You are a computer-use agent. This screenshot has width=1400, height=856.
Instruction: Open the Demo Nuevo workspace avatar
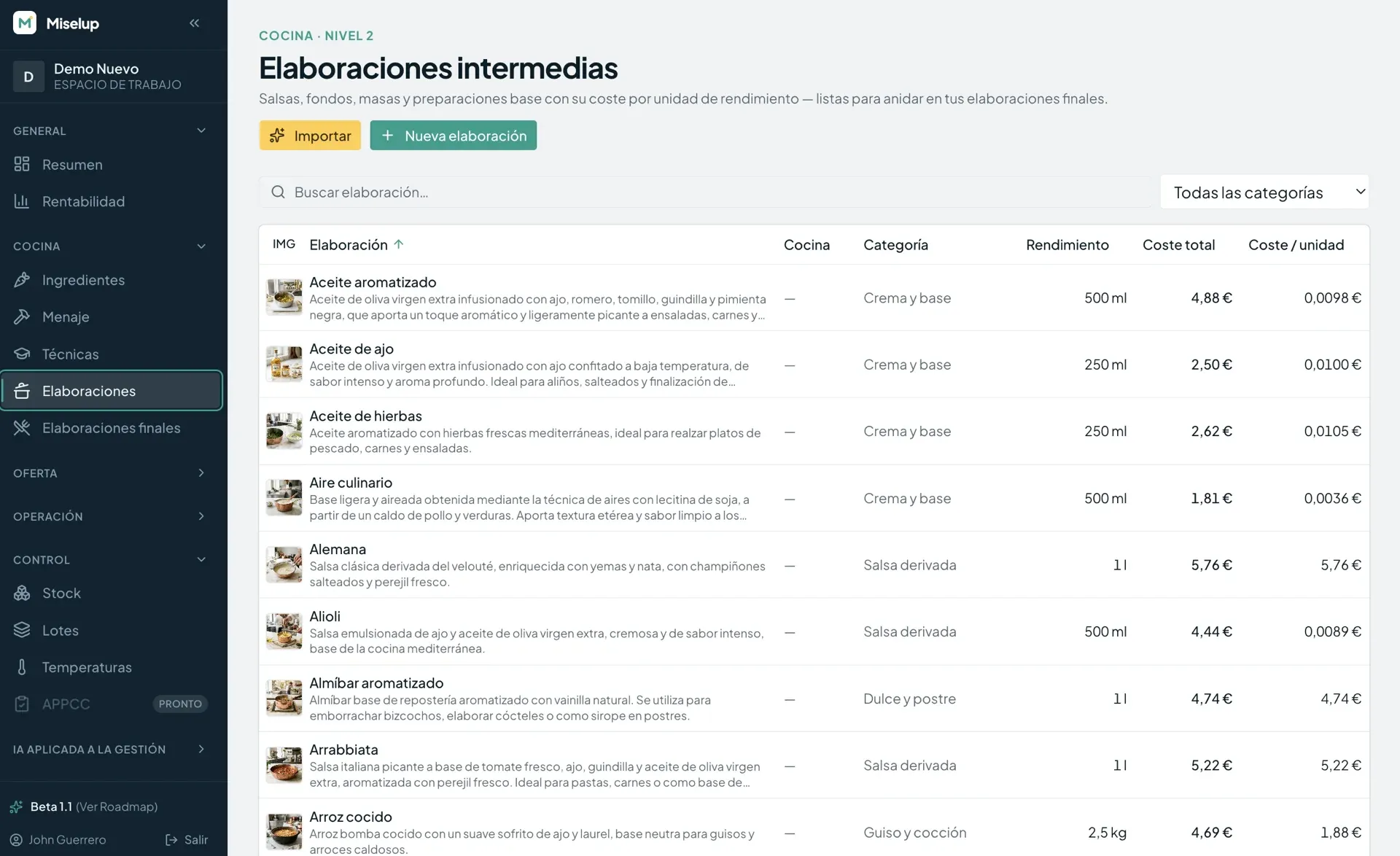click(28, 77)
